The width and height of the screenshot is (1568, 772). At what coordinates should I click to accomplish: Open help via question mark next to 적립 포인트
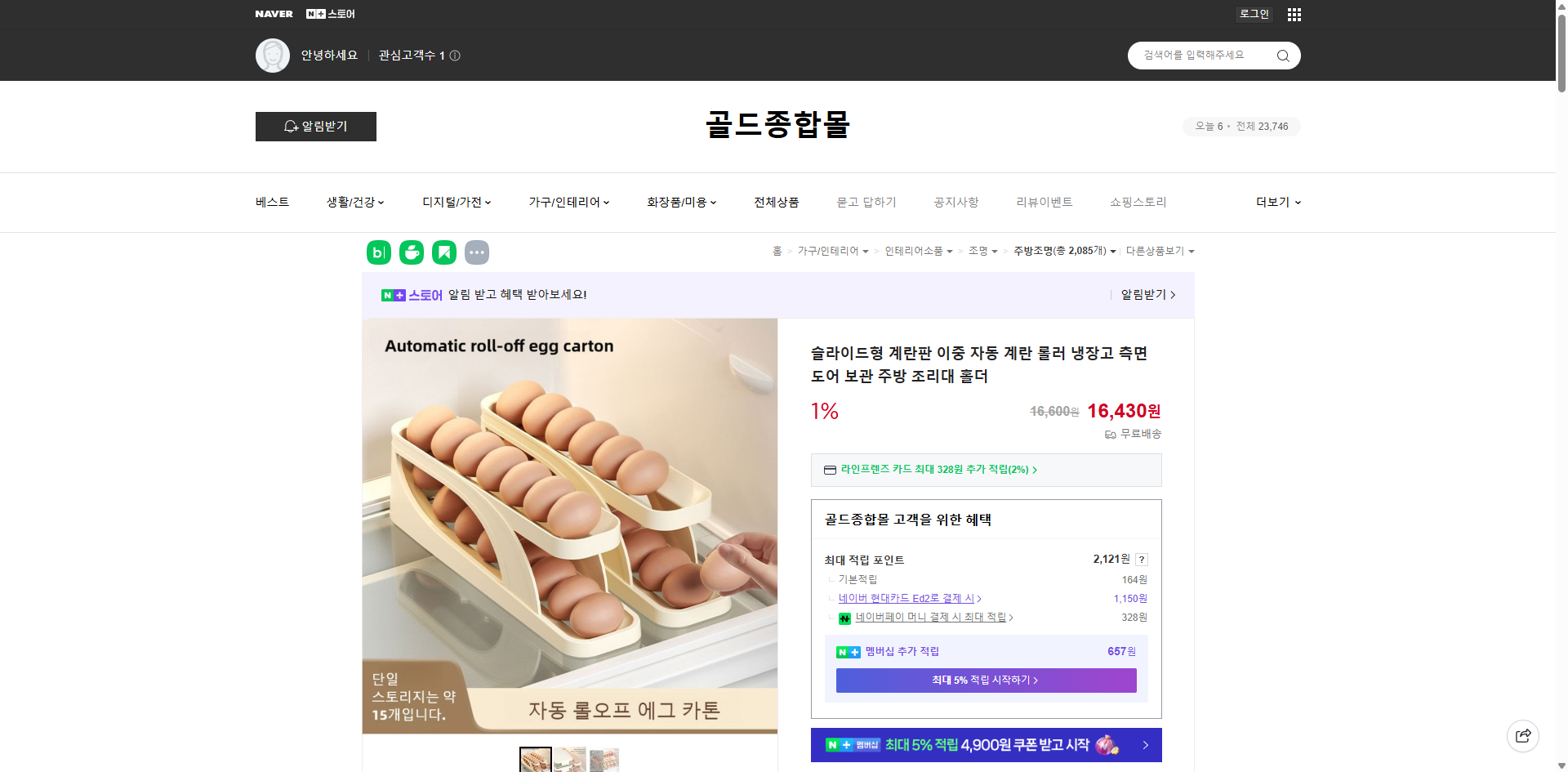[1141, 560]
